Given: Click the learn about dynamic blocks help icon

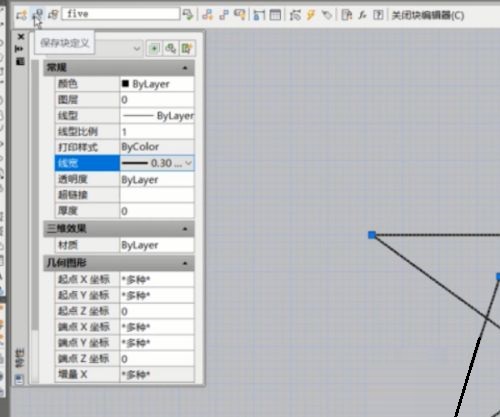Looking at the screenshot, I should pyautogui.click(x=378, y=15).
